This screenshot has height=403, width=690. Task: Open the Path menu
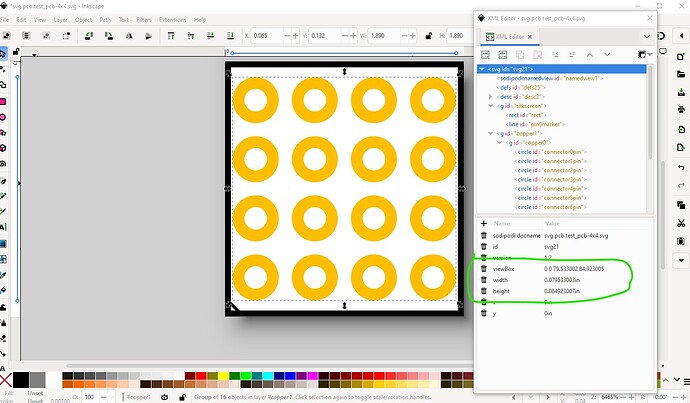coord(105,20)
